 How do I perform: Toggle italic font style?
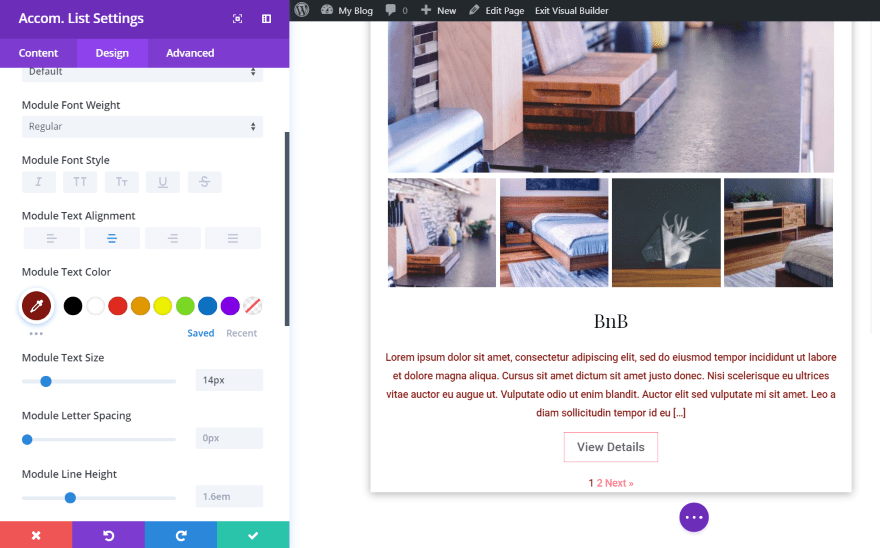pyautogui.click(x=39, y=182)
